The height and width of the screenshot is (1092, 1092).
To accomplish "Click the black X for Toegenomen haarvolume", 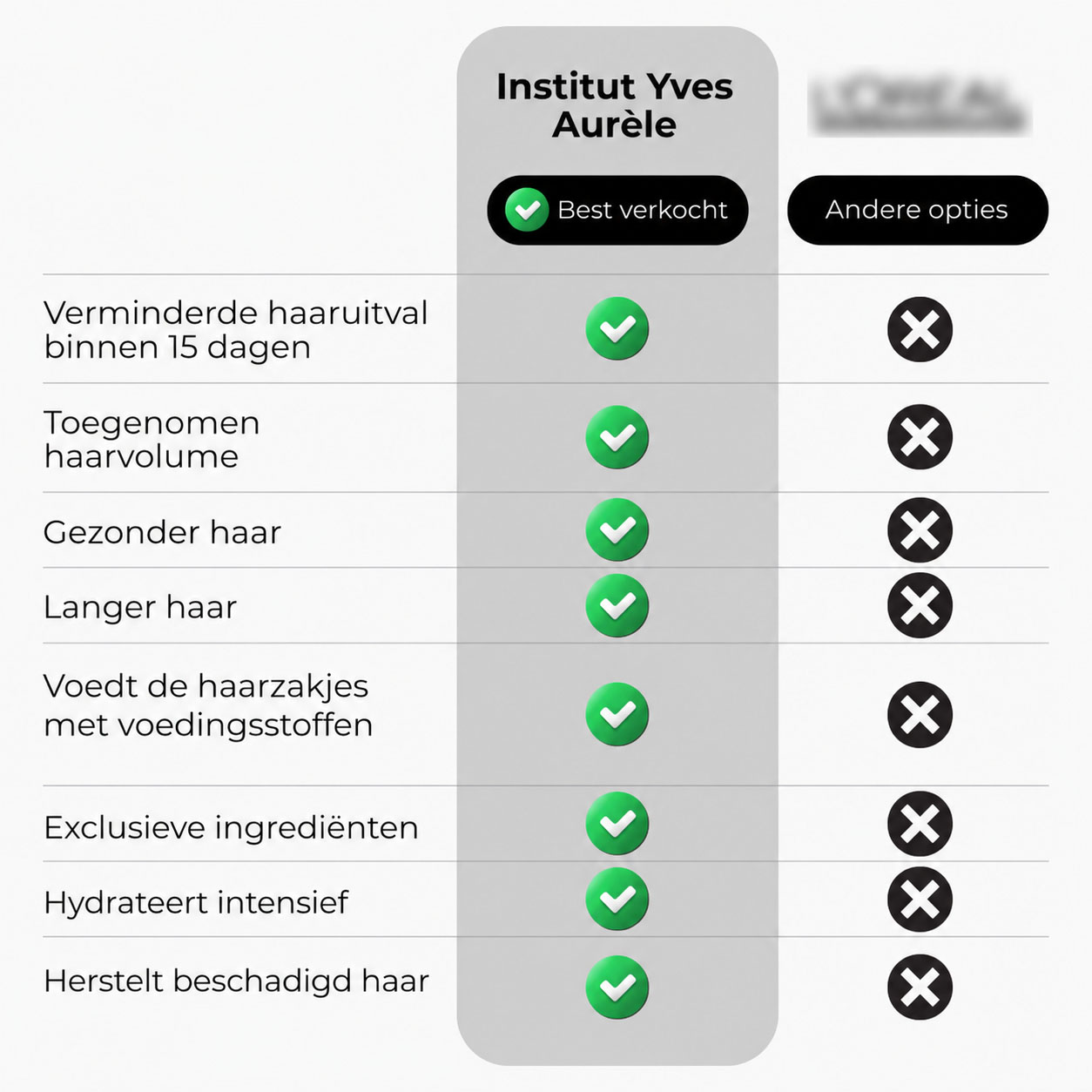I will 920,437.
